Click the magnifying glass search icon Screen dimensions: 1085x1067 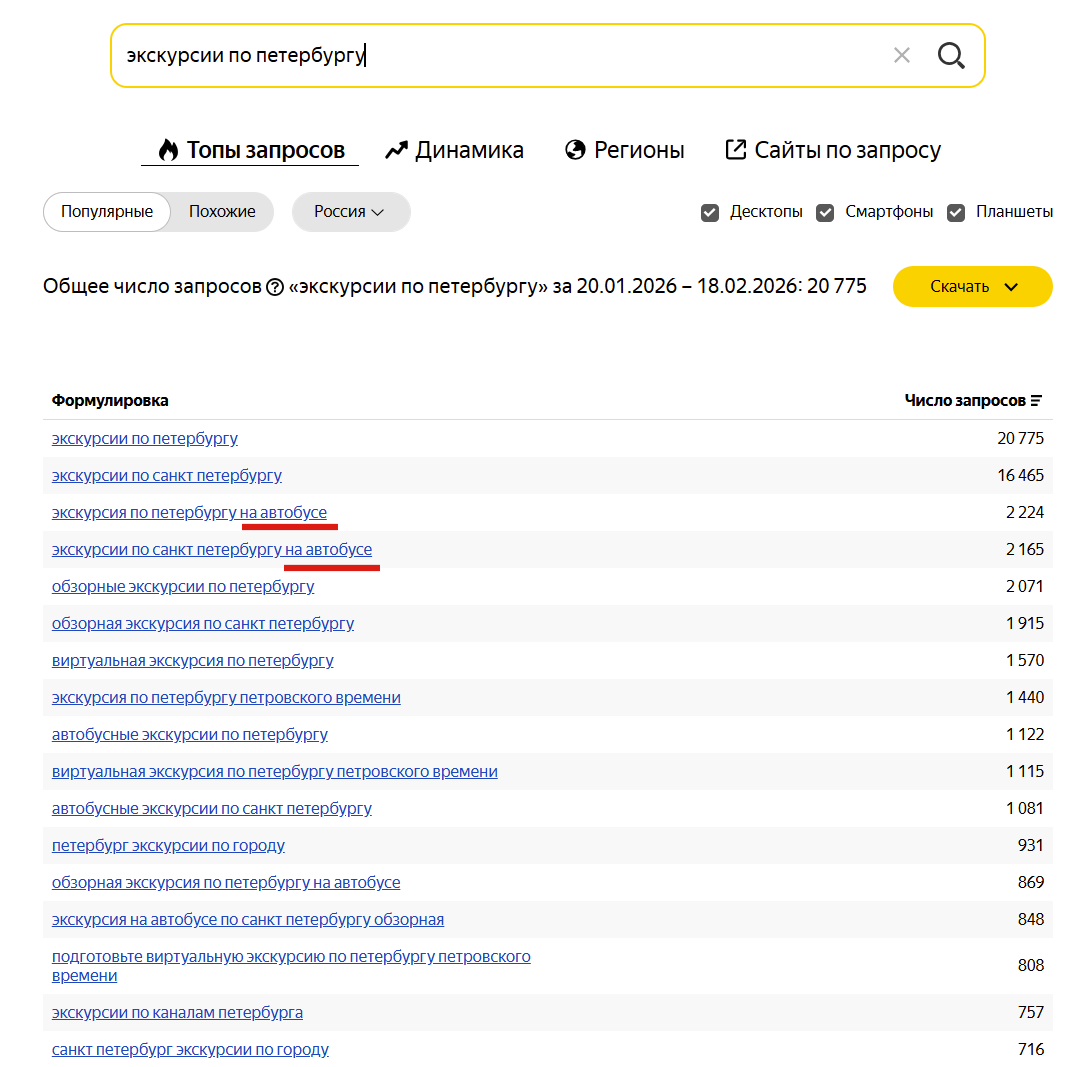click(x=950, y=55)
